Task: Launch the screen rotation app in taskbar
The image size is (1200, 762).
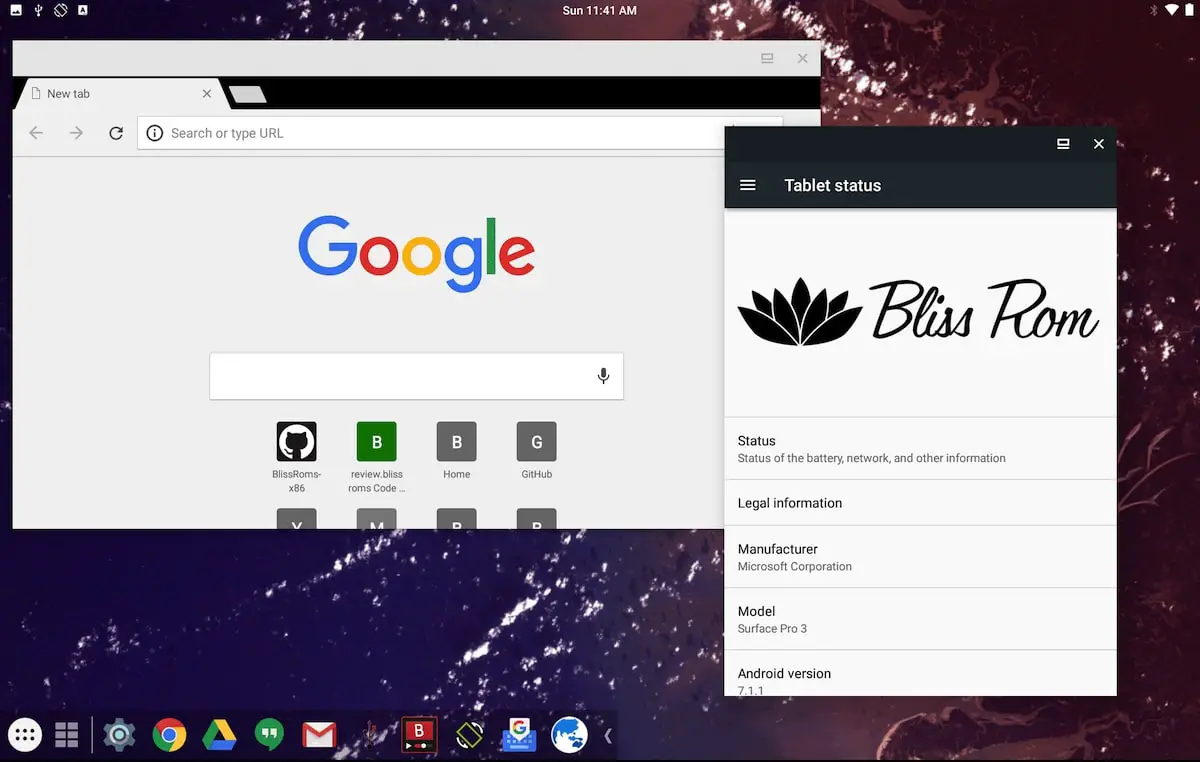Action: (469, 736)
